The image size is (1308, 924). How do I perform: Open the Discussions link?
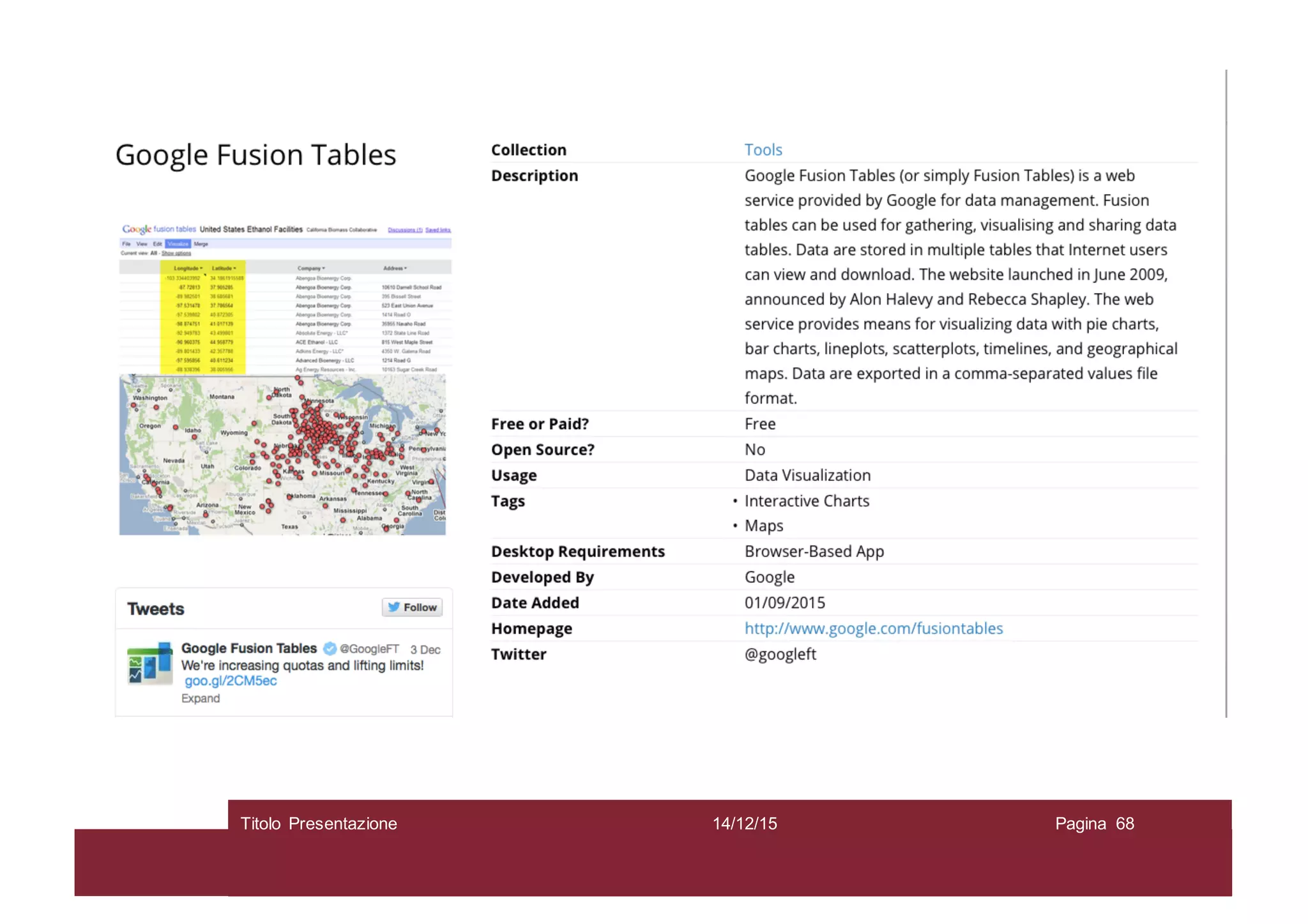pos(405,230)
